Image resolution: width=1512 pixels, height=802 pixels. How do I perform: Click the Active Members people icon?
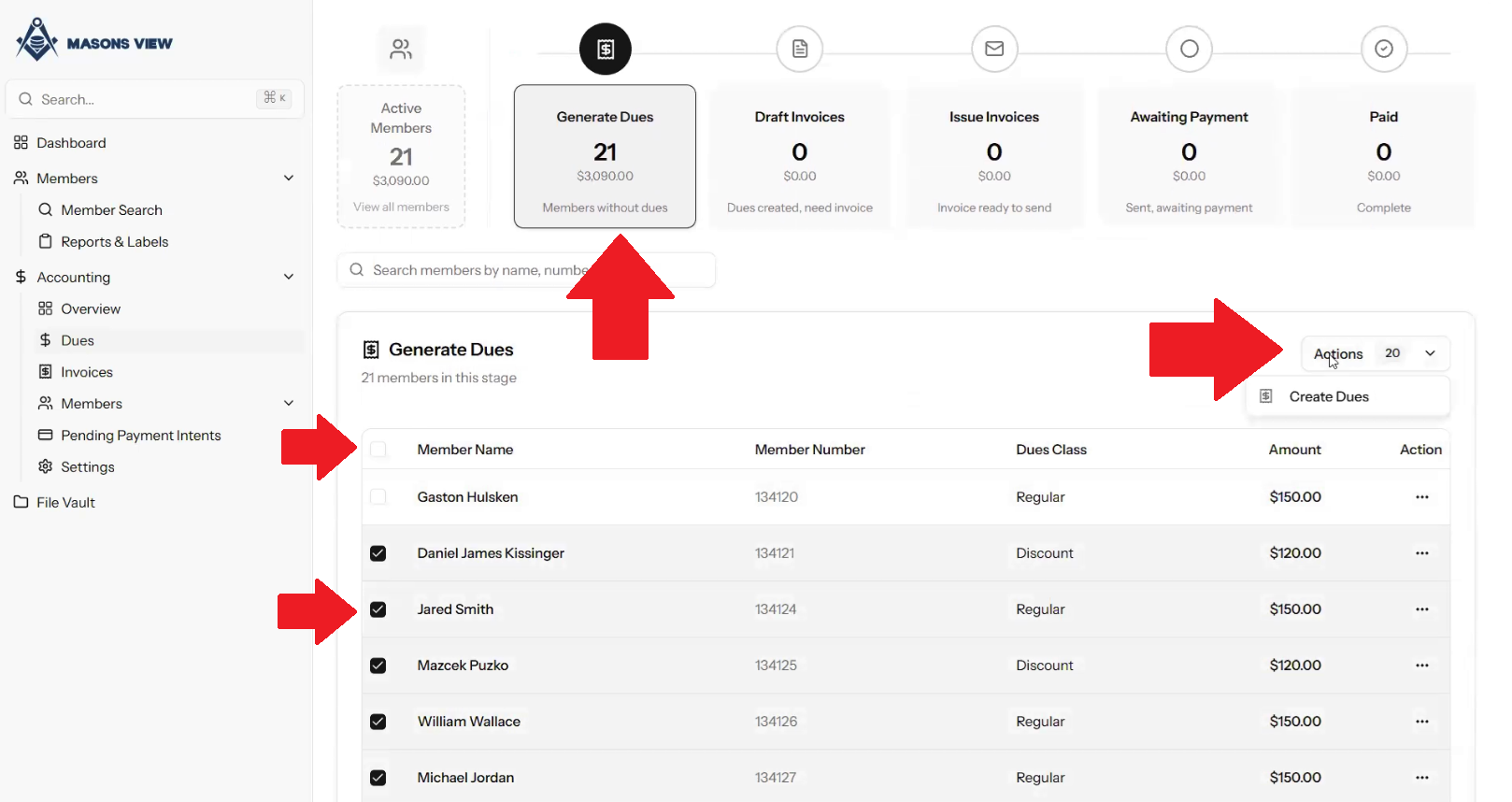click(401, 50)
